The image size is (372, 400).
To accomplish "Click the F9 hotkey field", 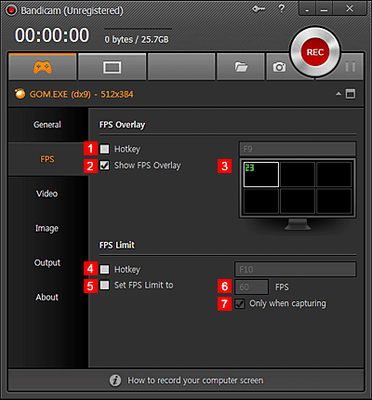I will tap(297, 149).
